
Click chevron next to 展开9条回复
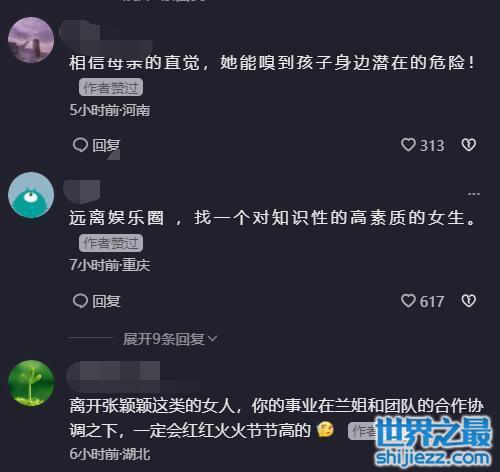[x=212, y=339]
